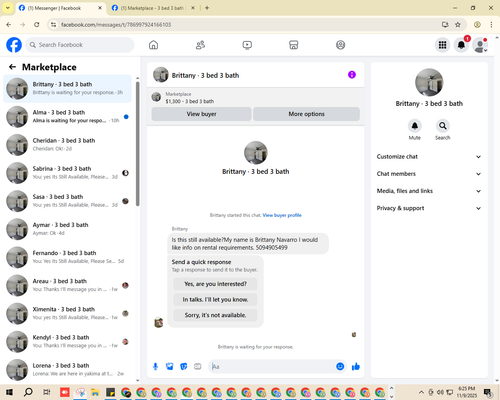Search in conversation using magnifier icon
Viewport: 500px width, 400px height.
click(443, 126)
